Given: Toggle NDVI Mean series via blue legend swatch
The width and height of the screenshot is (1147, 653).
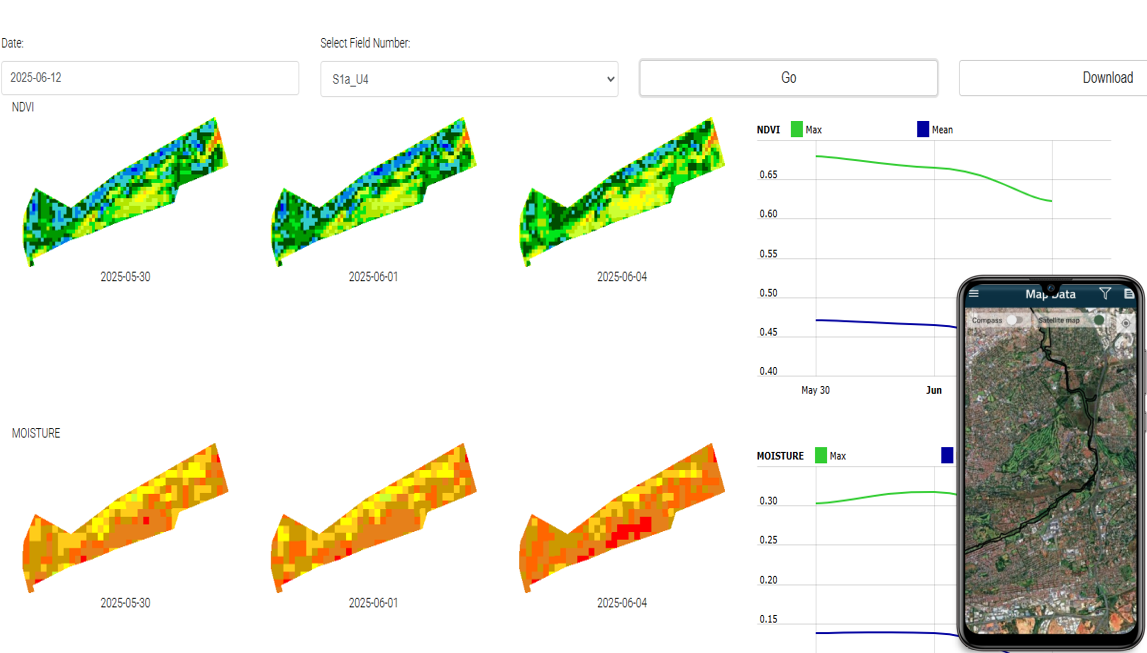Looking at the screenshot, I should (x=923, y=129).
